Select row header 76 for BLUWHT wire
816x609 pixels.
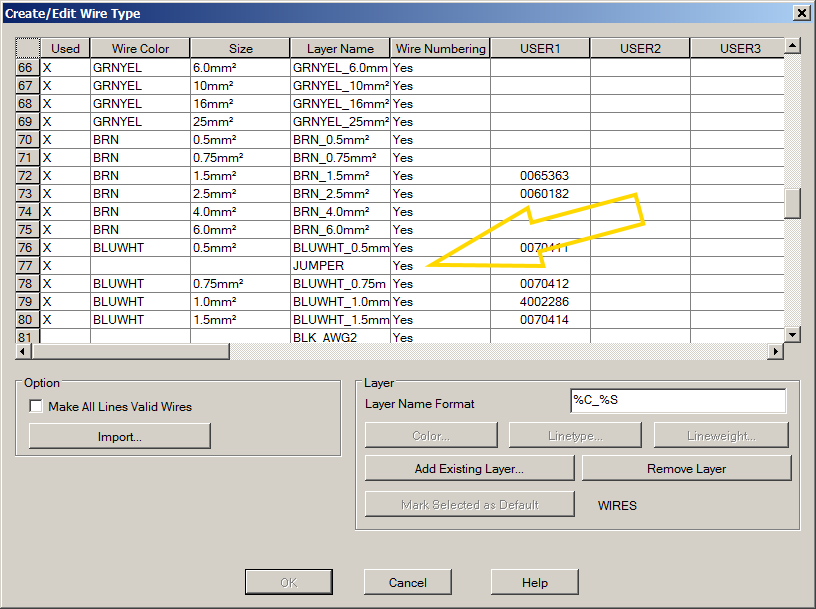click(26, 247)
